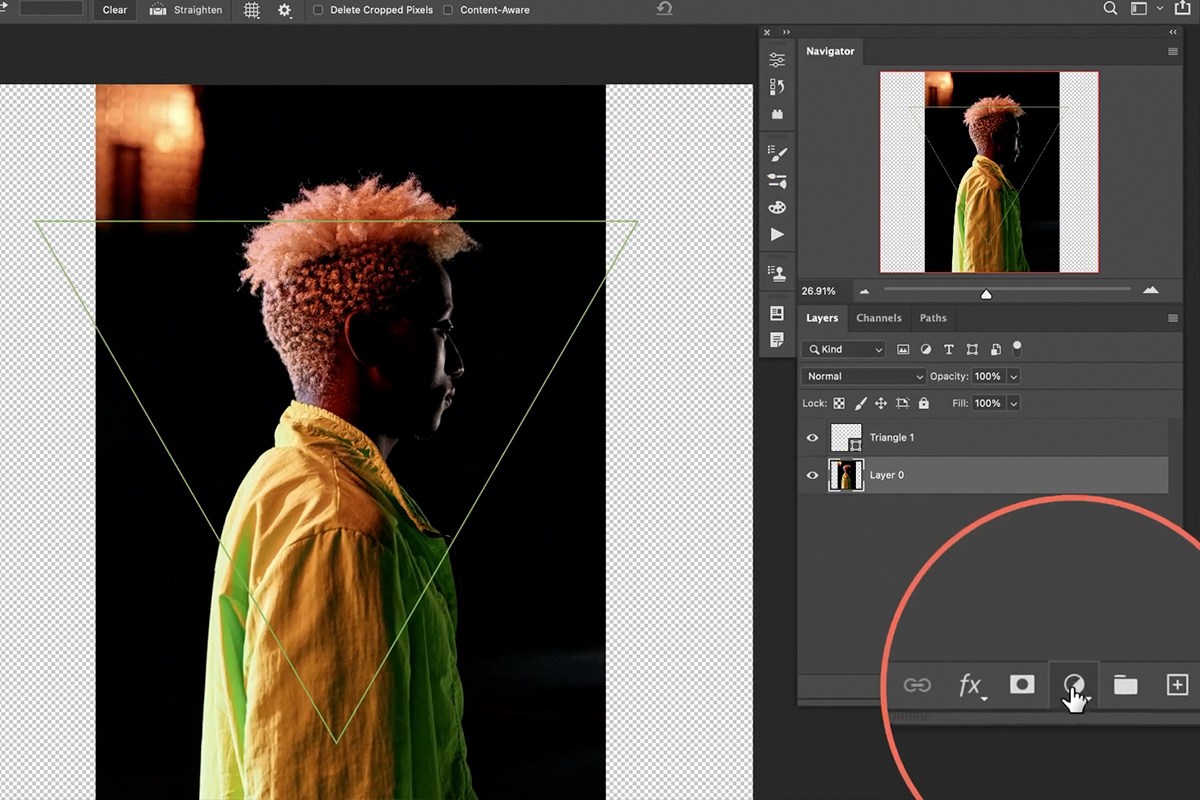Open Search magnifier in top bar
The width and height of the screenshot is (1200, 800).
pyautogui.click(x=1110, y=9)
